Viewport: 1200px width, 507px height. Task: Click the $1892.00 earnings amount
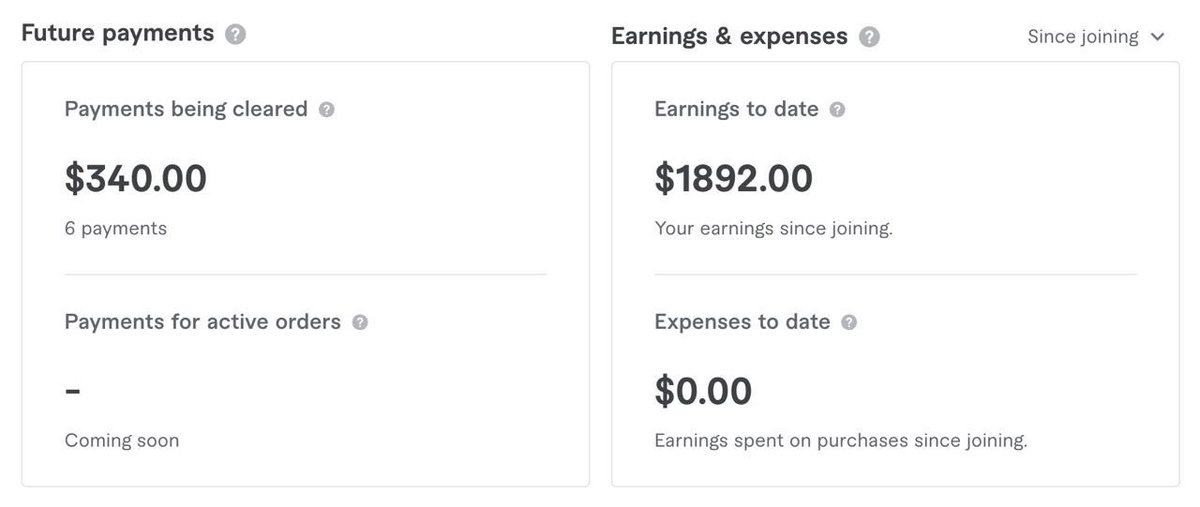[x=733, y=178]
